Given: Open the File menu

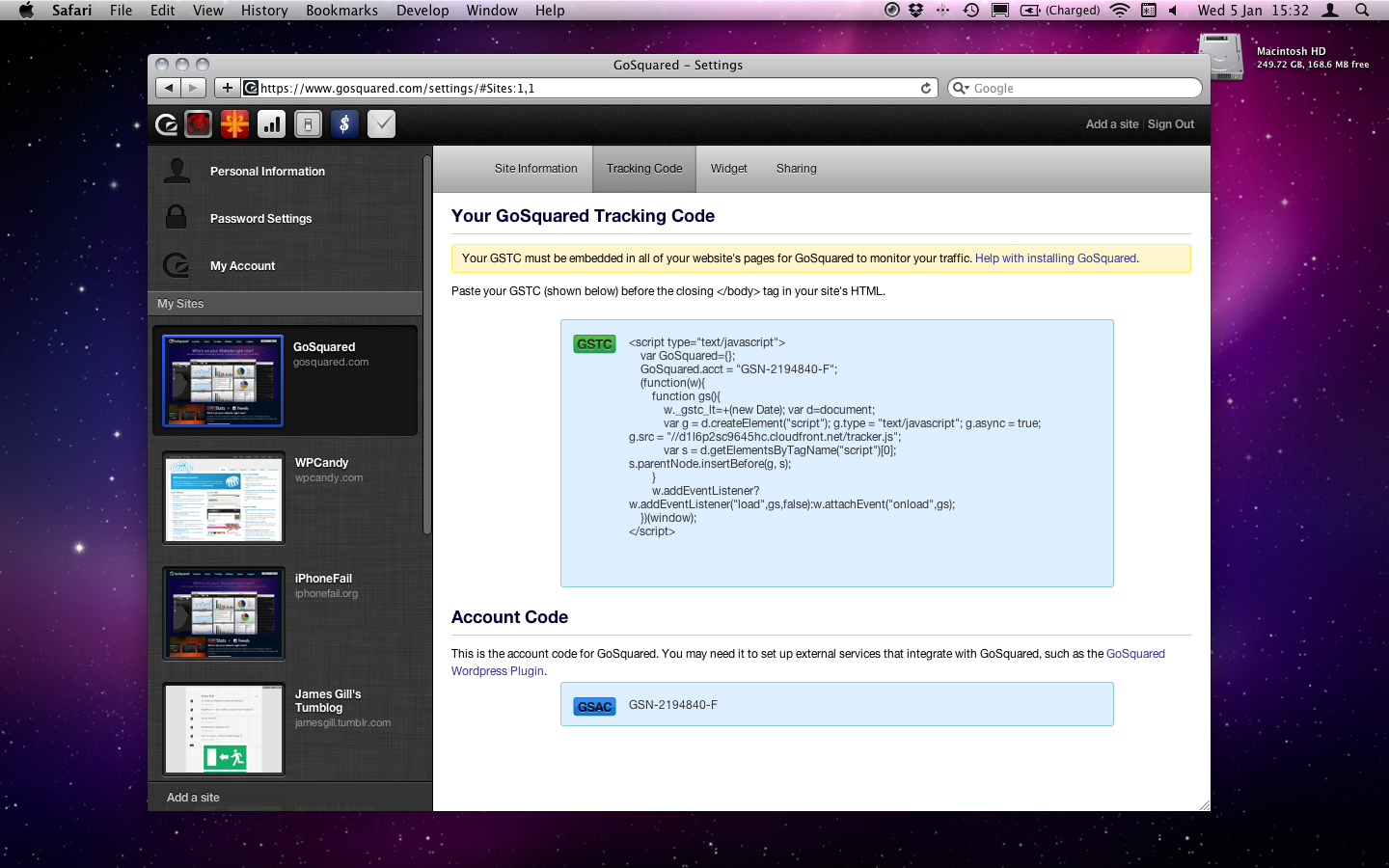Looking at the screenshot, I should 122,11.
